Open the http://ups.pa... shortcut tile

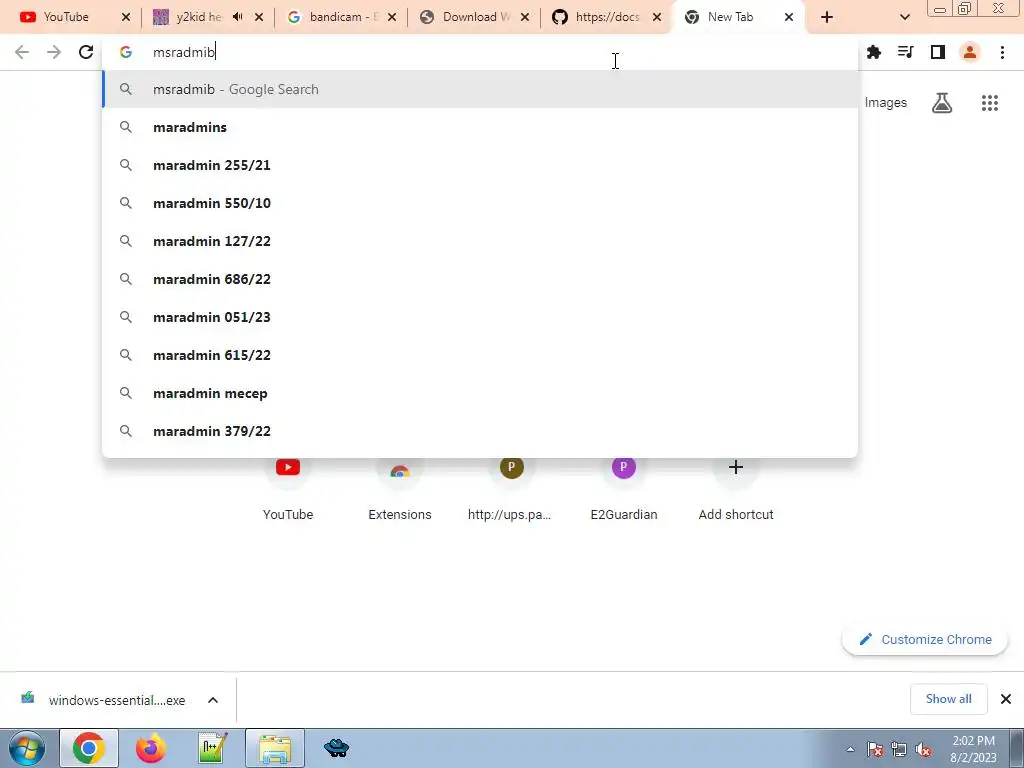511,488
